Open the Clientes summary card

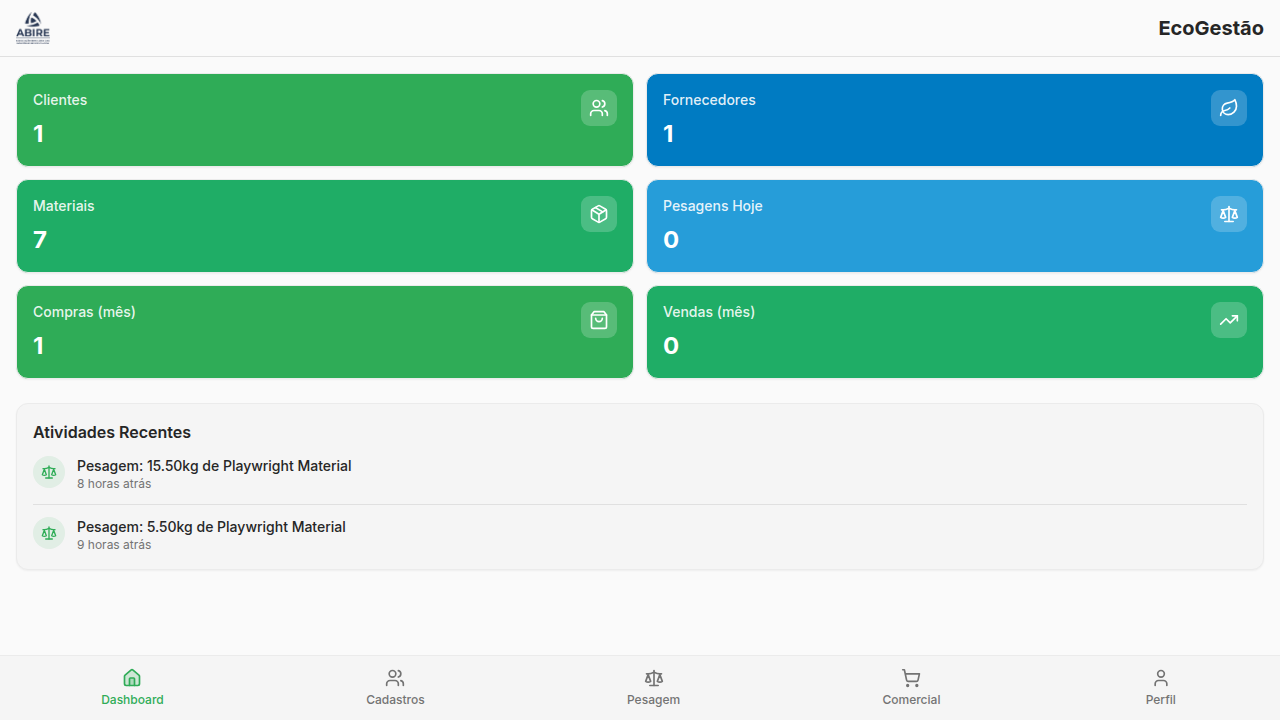click(x=300, y=120)
